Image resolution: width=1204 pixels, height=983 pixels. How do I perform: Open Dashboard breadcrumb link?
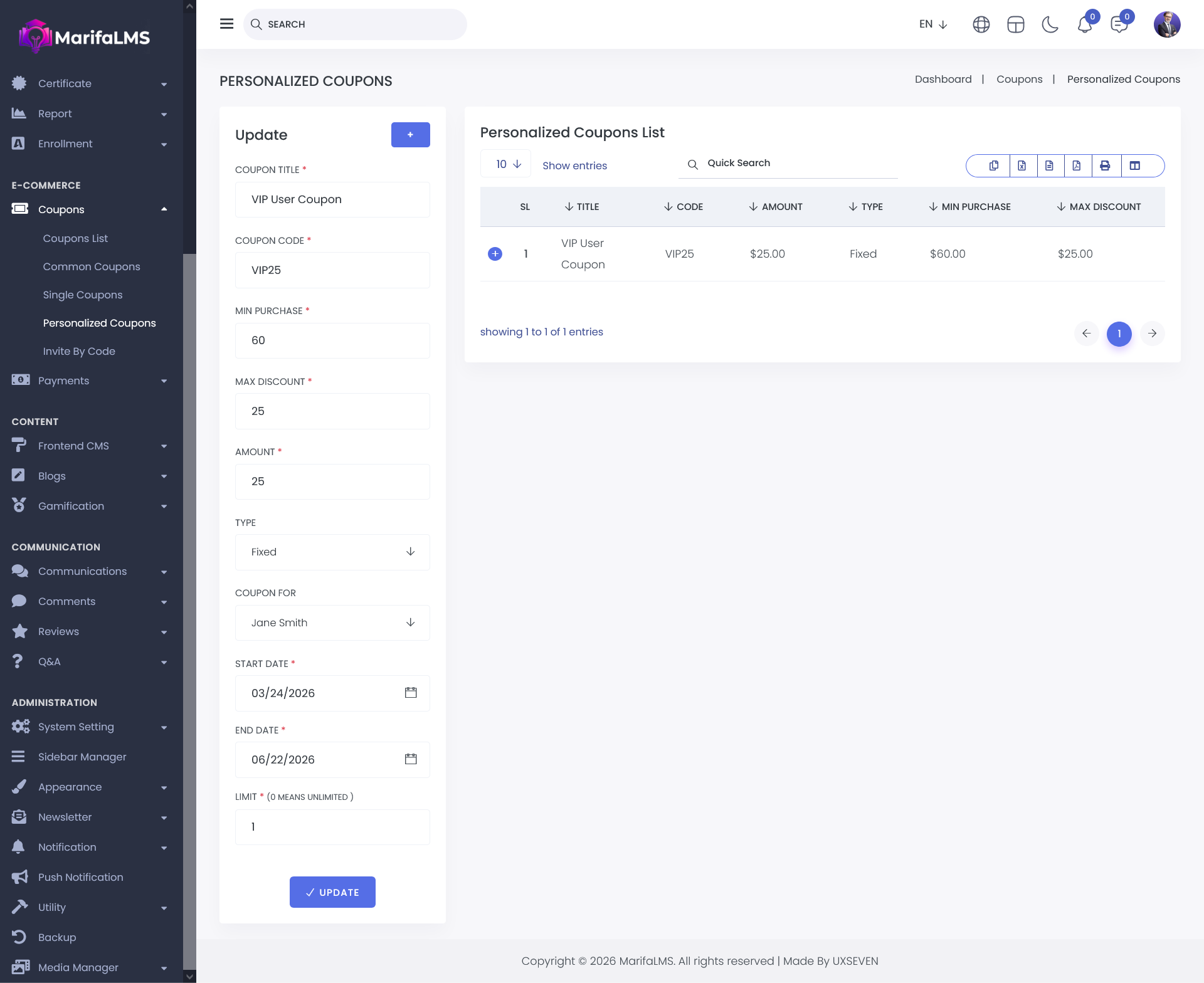(x=943, y=79)
